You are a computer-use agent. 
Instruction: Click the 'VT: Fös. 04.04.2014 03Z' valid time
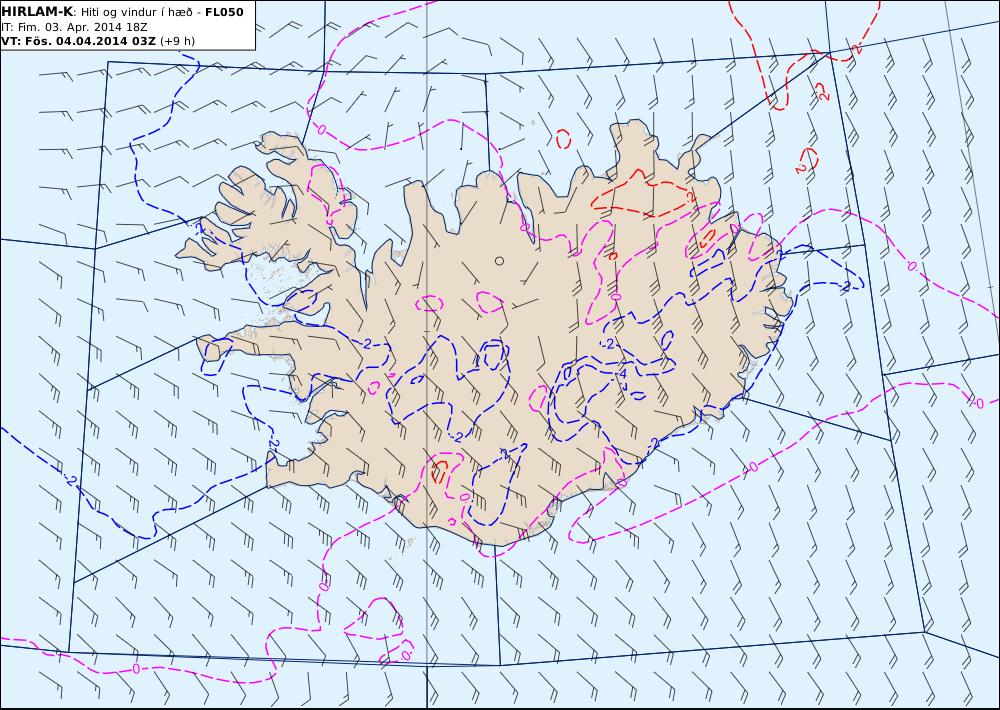pos(78,41)
